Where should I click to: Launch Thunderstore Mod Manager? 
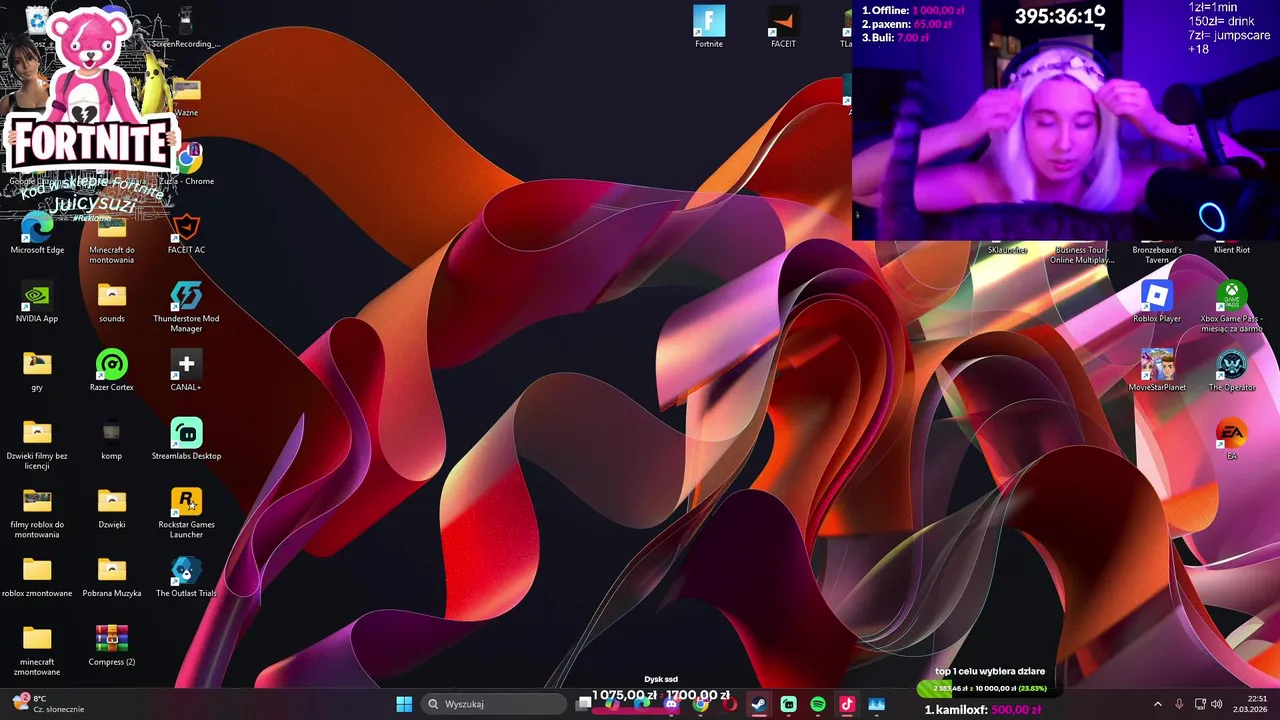(186, 306)
